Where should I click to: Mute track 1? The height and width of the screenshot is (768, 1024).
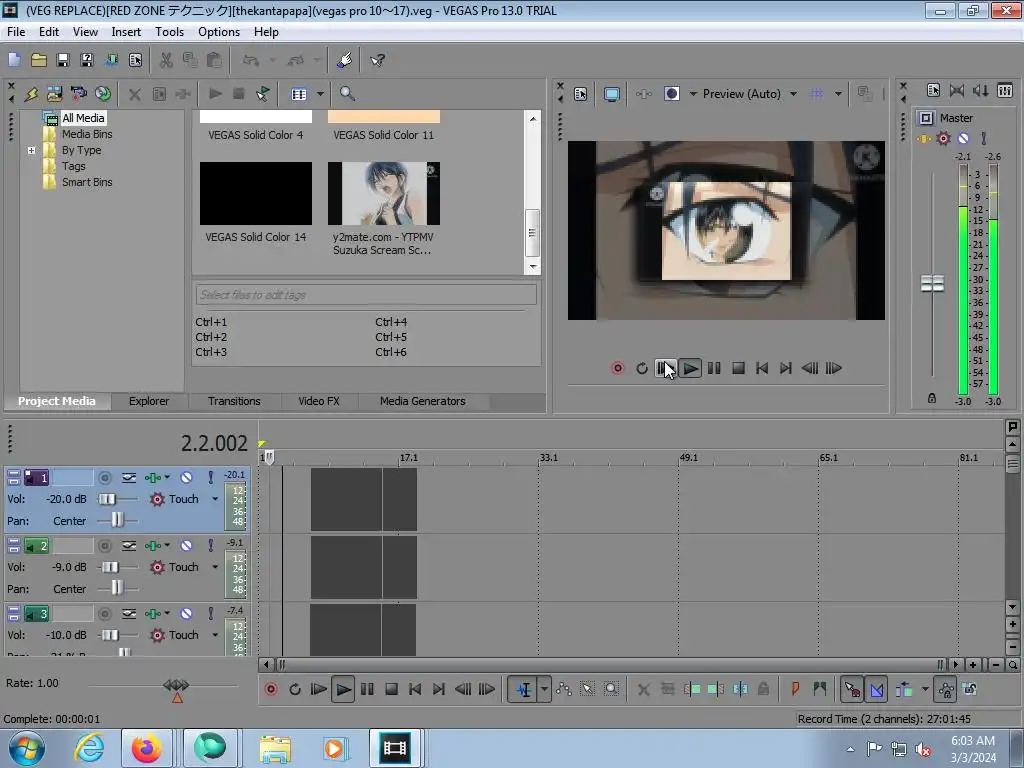tap(186, 478)
